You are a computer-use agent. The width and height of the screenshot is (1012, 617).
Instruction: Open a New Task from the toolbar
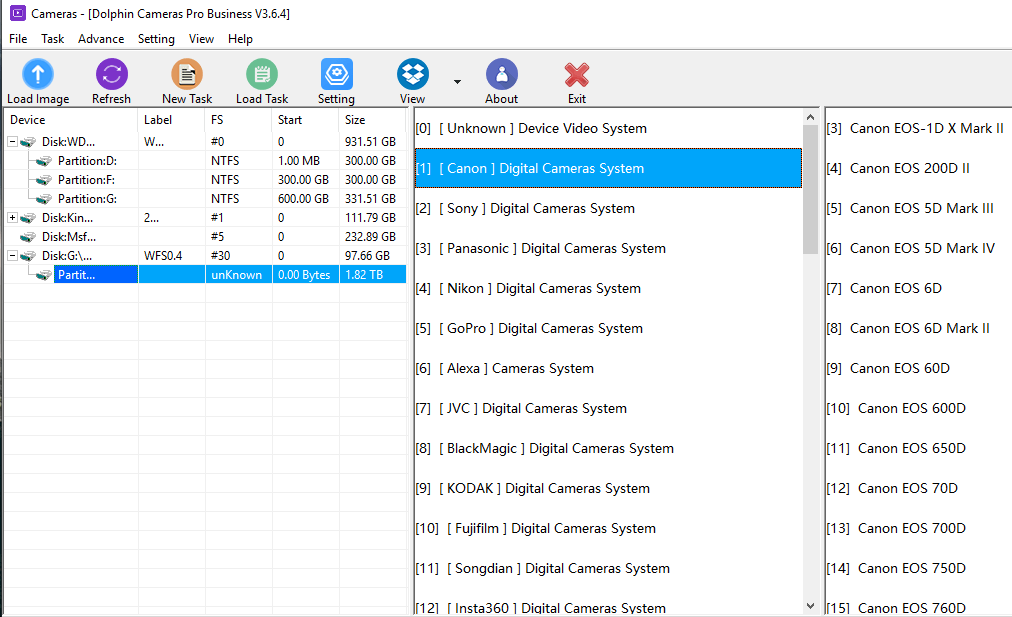186,75
